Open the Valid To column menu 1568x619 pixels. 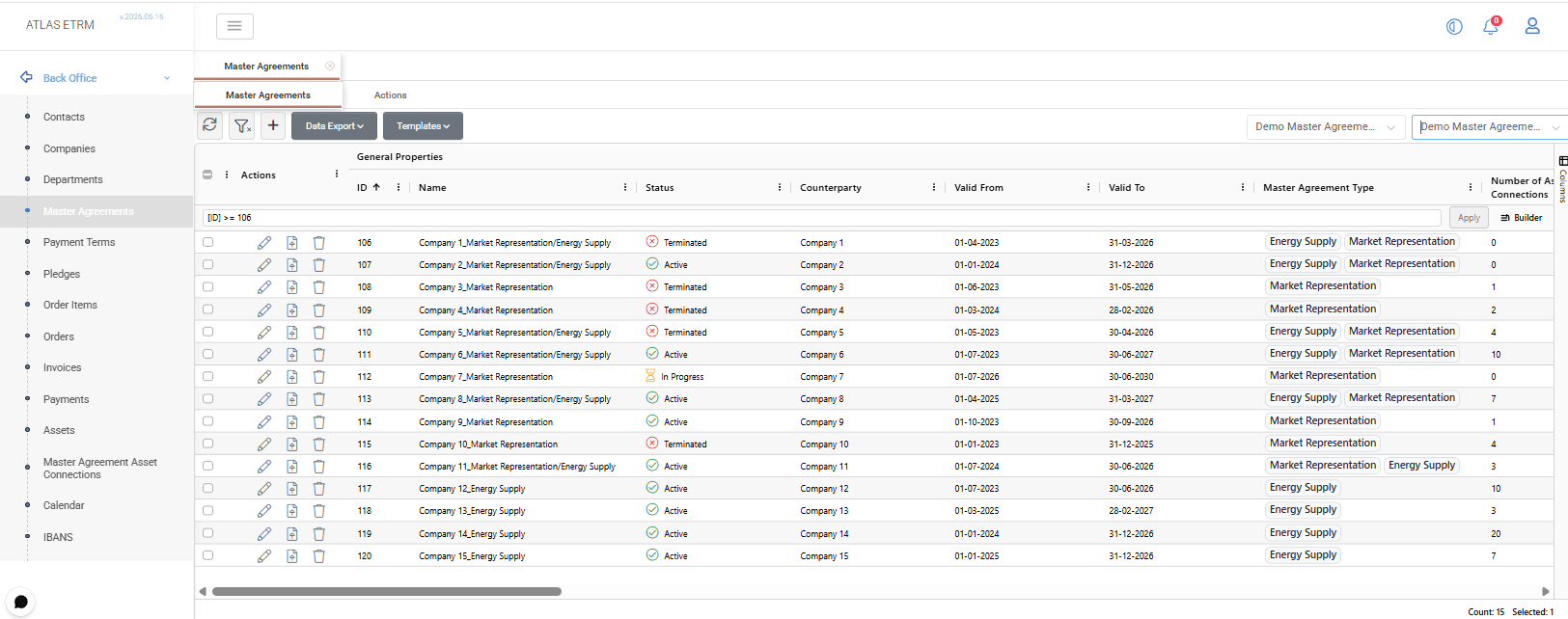pos(1243,187)
